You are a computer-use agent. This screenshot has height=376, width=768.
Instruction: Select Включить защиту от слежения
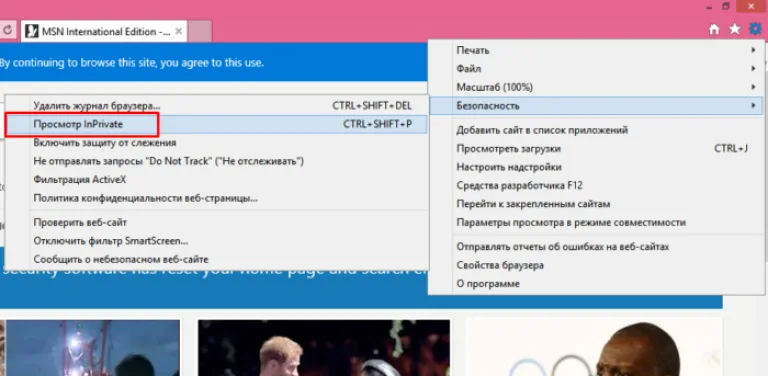(x=216, y=143)
